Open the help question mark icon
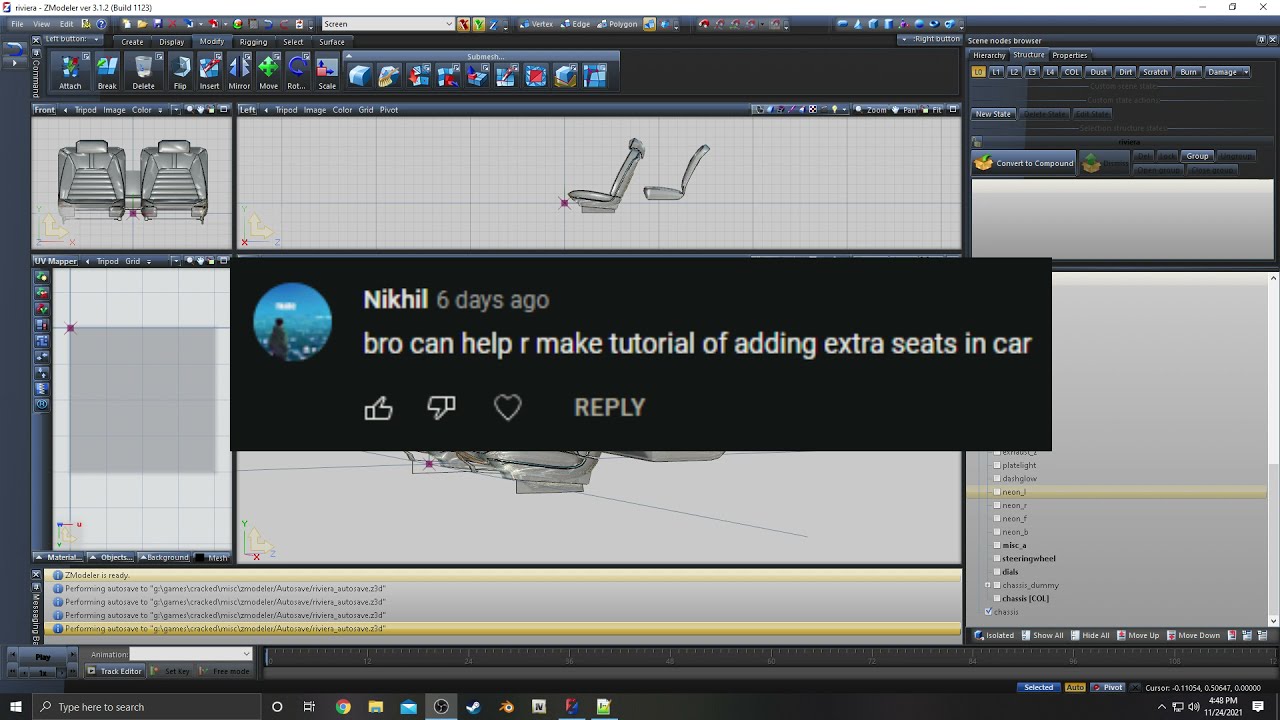1280x720 pixels. (101, 24)
